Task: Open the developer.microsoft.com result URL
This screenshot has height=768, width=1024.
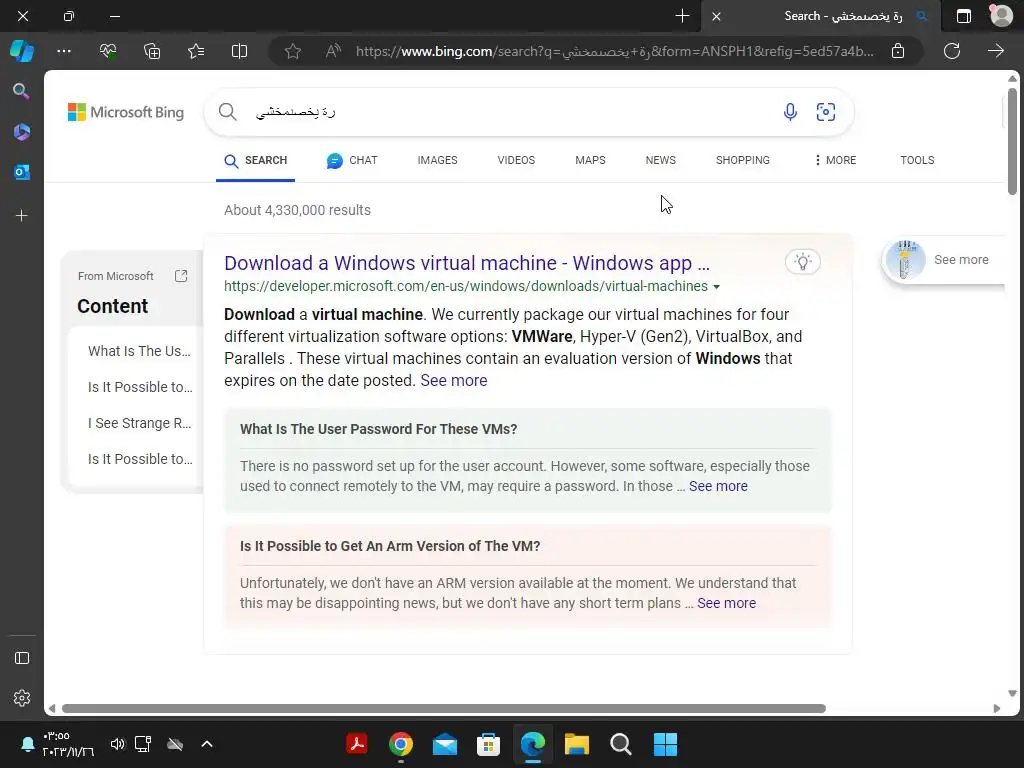Action: [466, 287]
